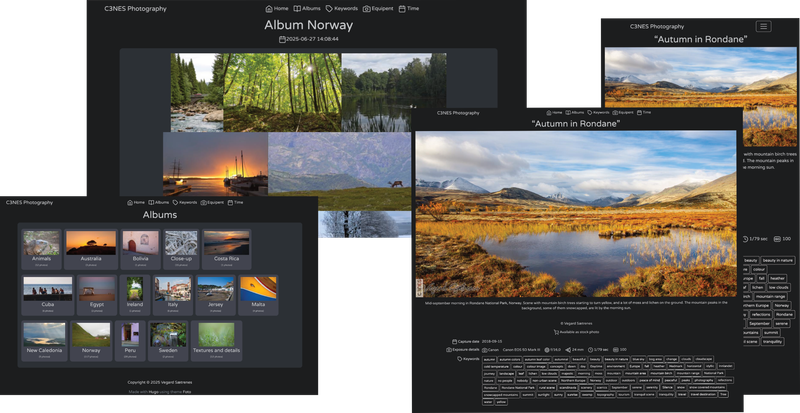Open Time in the Albums page navbar
The height and width of the screenshot is (413, 800).
[x=235, y=203]
